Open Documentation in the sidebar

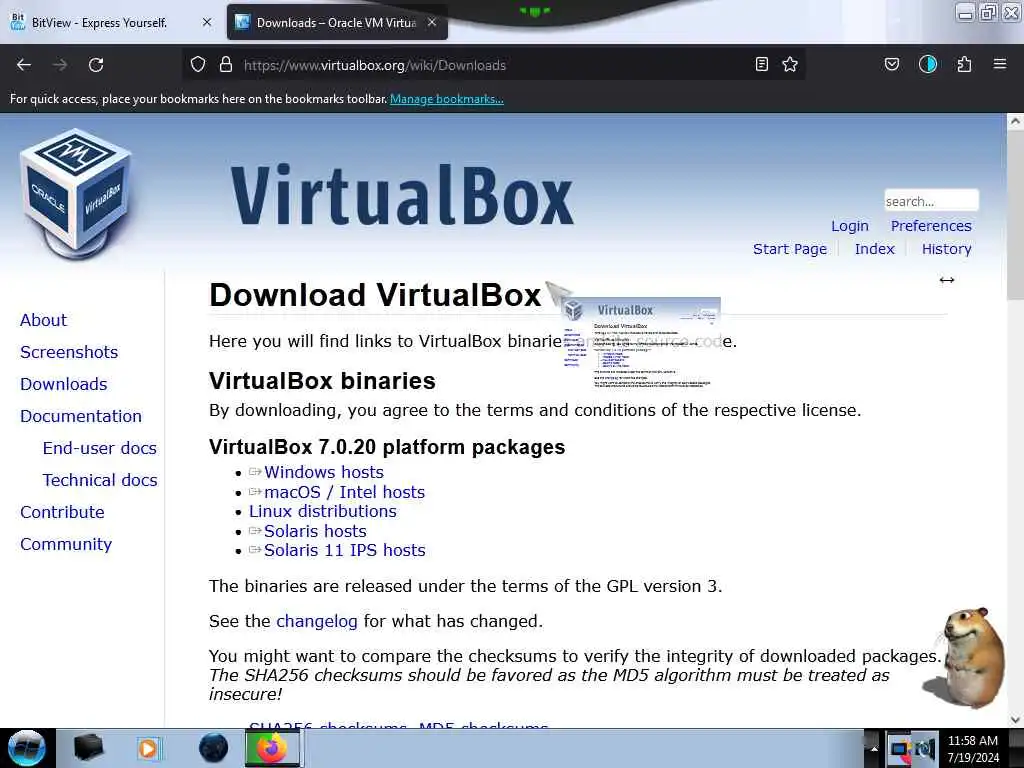coord(80,416)
